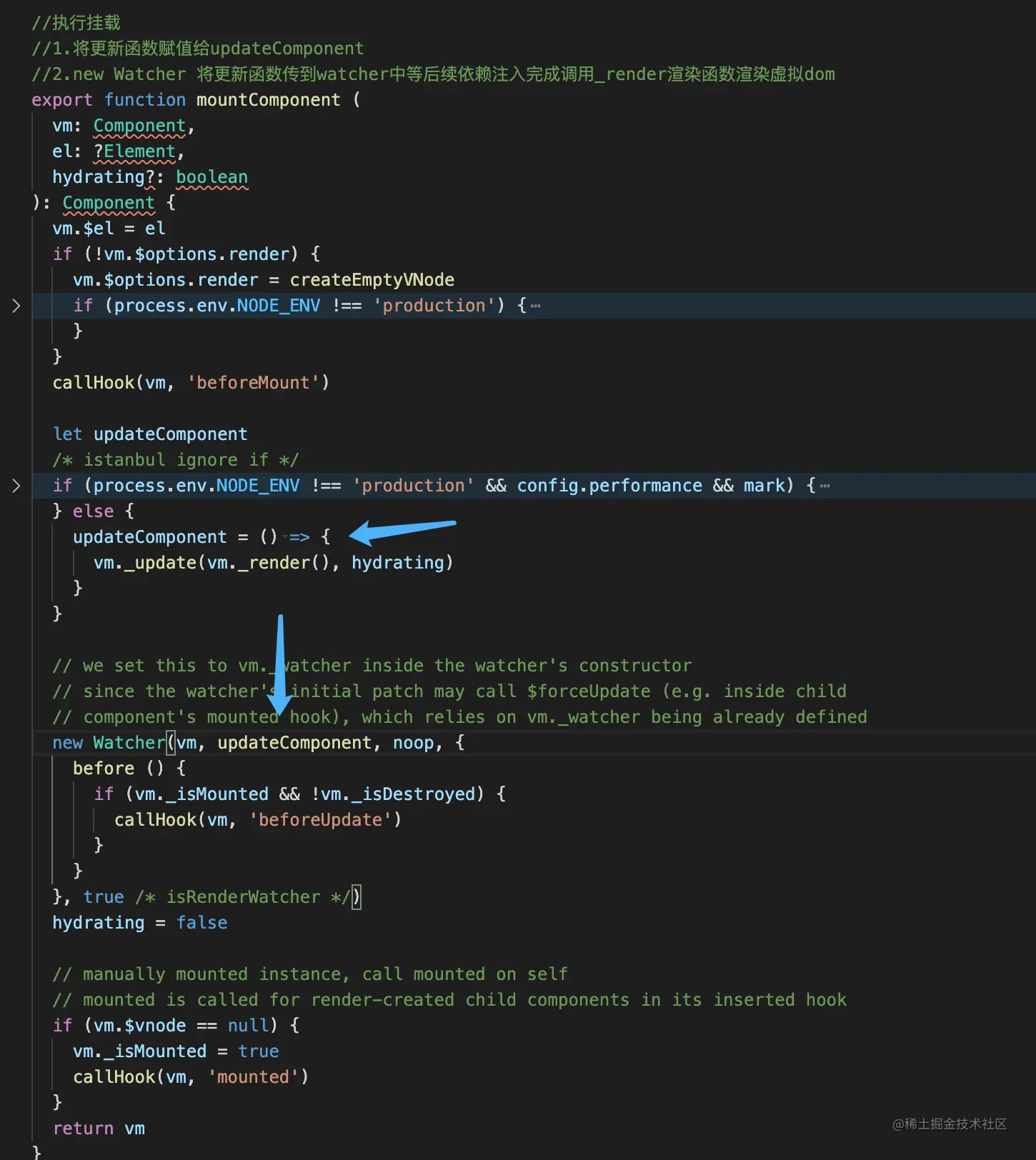The height and width of the screenshot is (1160, 1036).
Task: Click 'hydrating = false' line
Action: 140,923
